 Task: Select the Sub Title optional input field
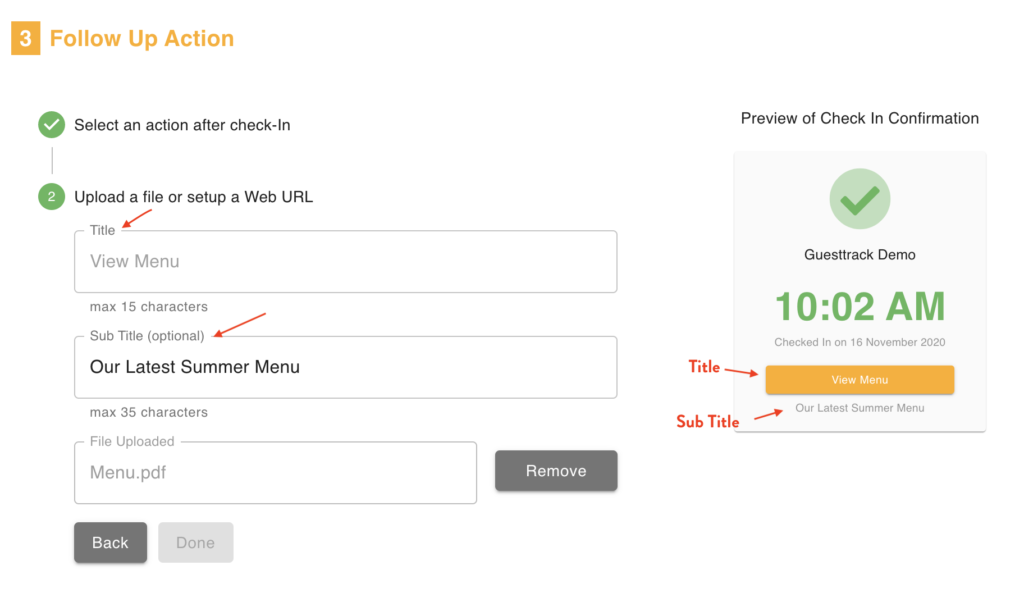click(x=345, y=367)
